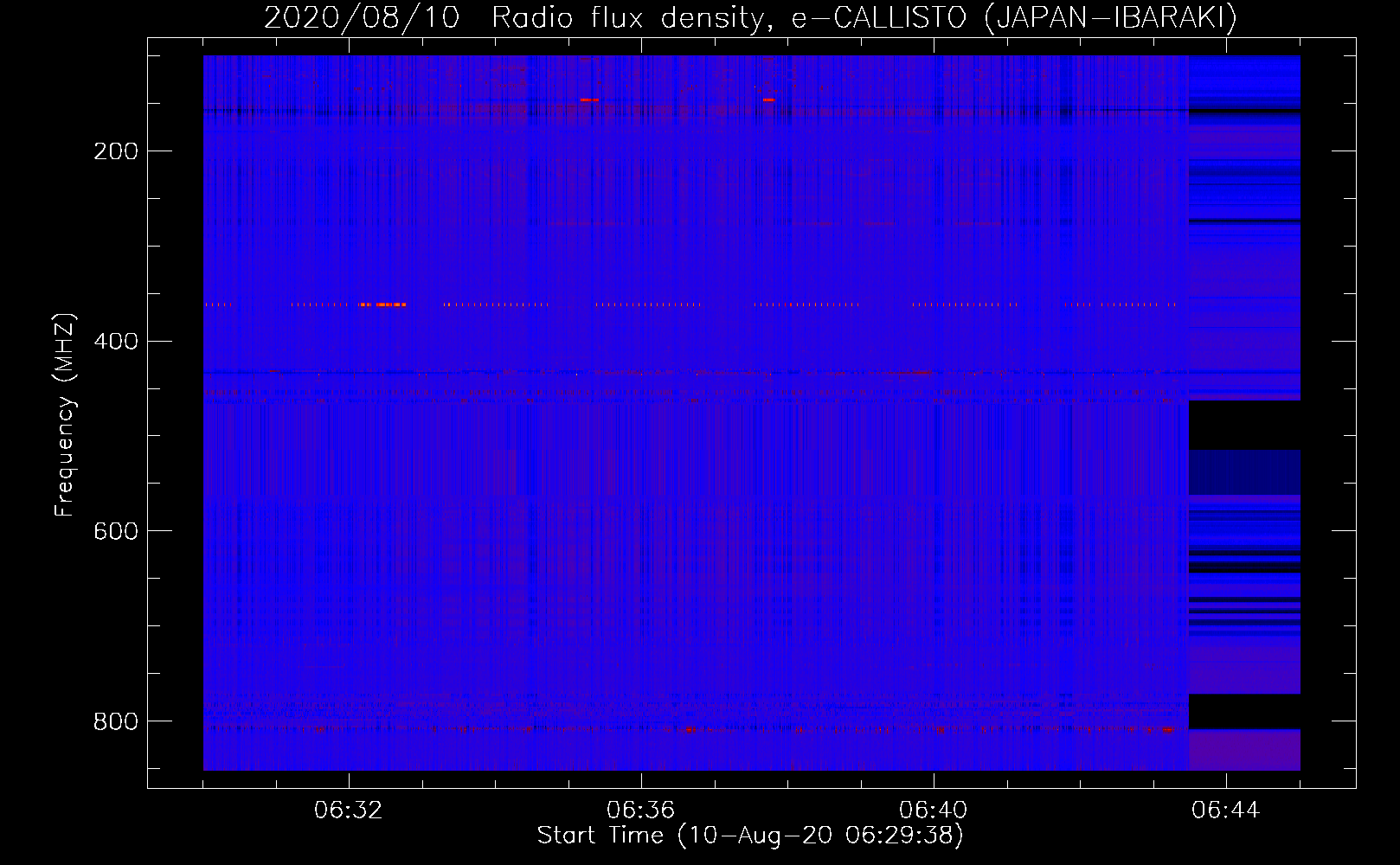This screenshot has width=1400, height=865.
Task: Click the 06:36 time tick label
Action: (641, 811)
